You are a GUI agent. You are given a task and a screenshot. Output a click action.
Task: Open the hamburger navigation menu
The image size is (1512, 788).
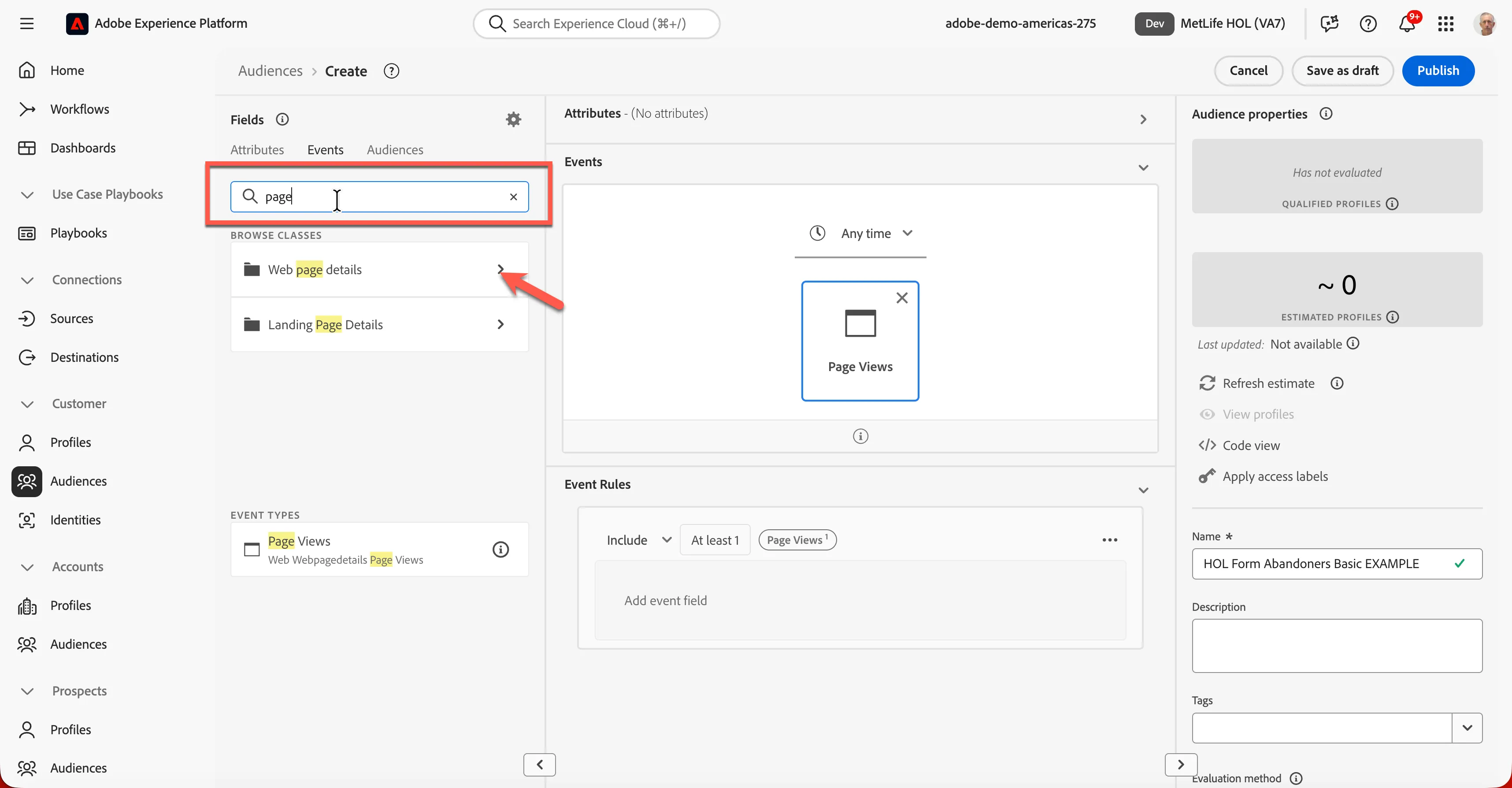(26, 23)
